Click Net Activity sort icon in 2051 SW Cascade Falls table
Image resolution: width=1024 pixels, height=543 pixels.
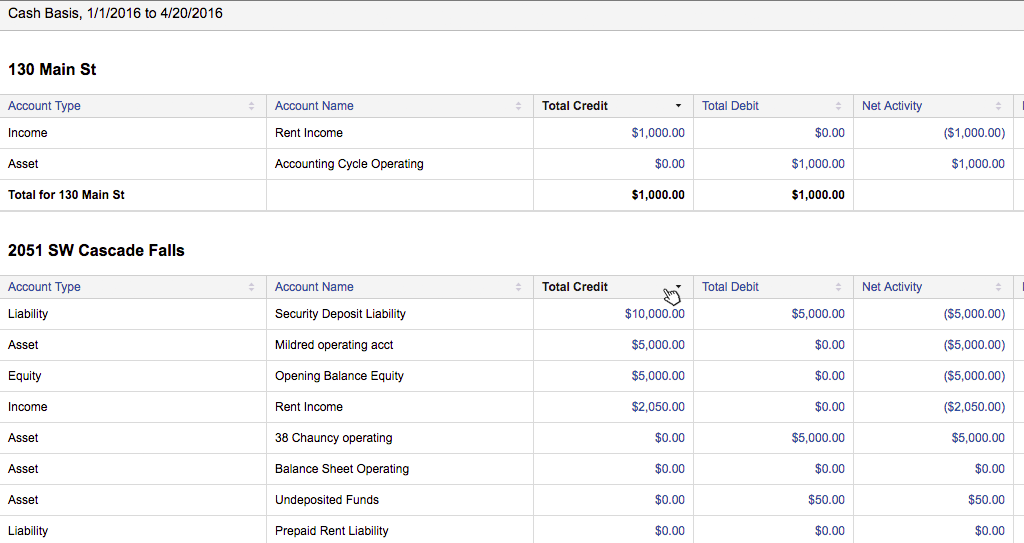point(998,287)
